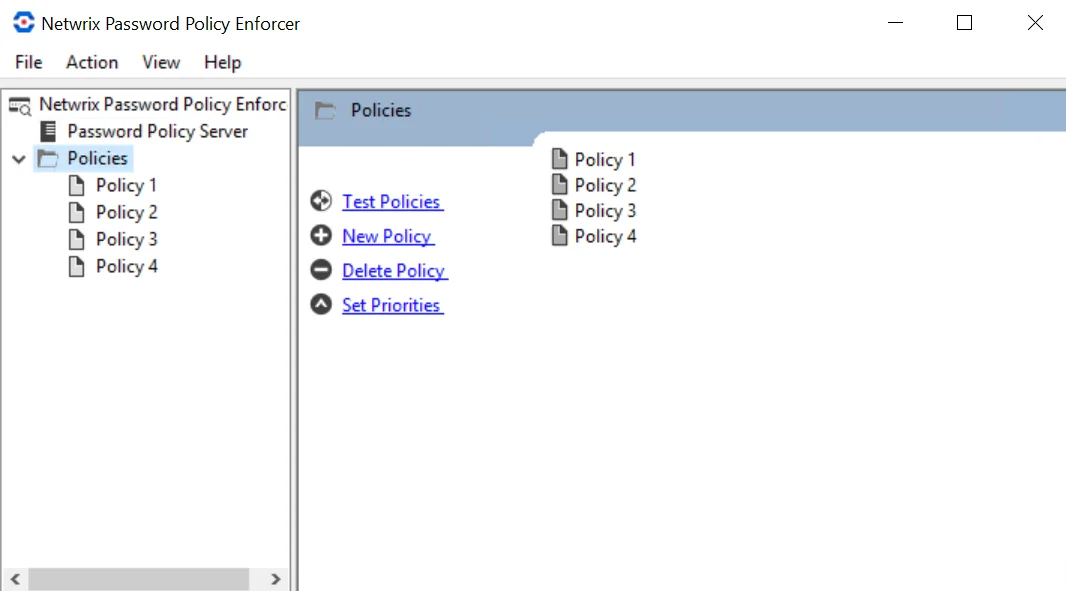Click the Policies folder icon in tree

[48, 159]
